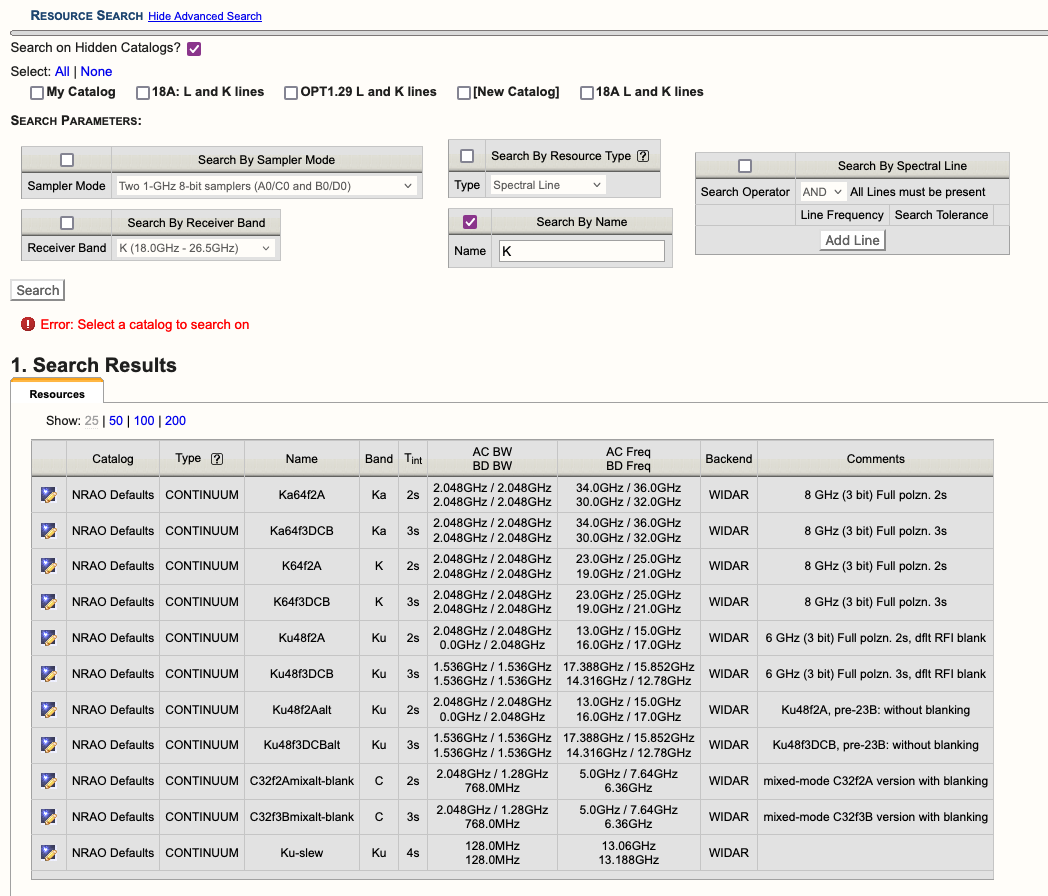Viewport: 1048px width, 896px height.
Task: Open the edit icon for Ku48f2Aalt
Action: tap(48, 709)
